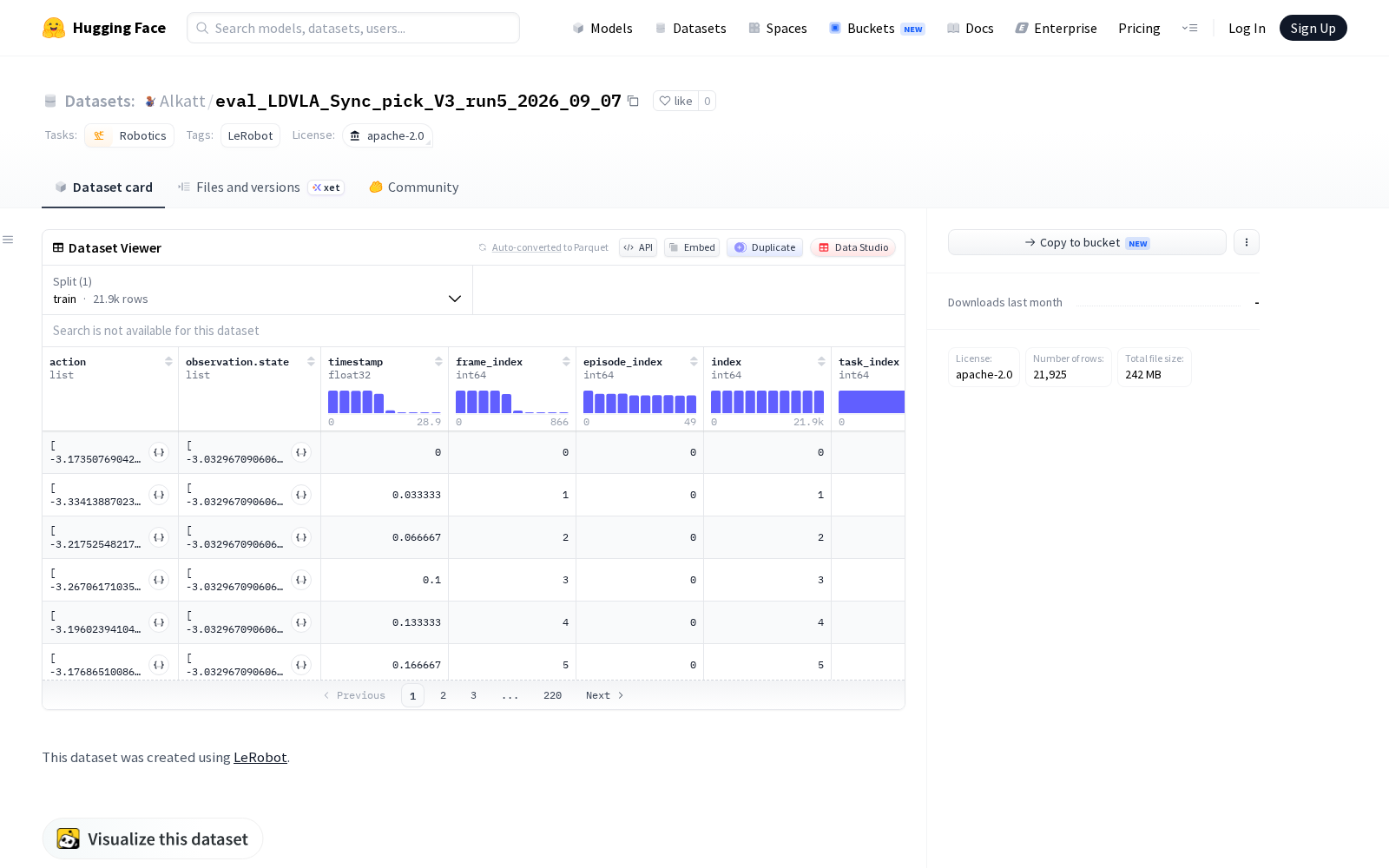Click the LeRobot tag
The width and height of the screenshot is (1389, 868).
tap(250, 135)
